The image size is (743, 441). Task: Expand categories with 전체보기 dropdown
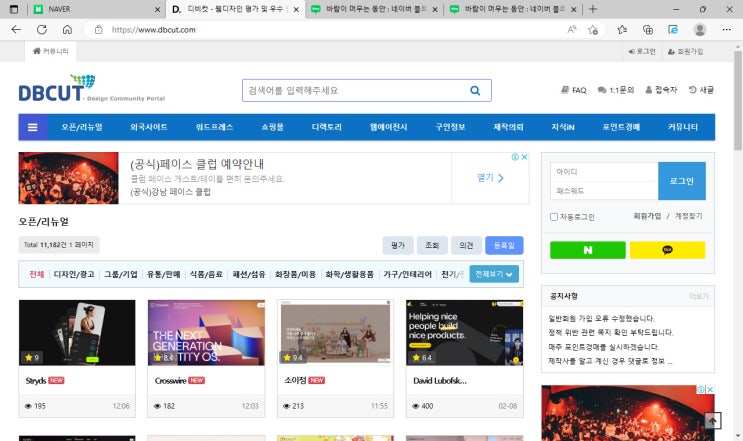pyautogui.click(x=494, y=274)
